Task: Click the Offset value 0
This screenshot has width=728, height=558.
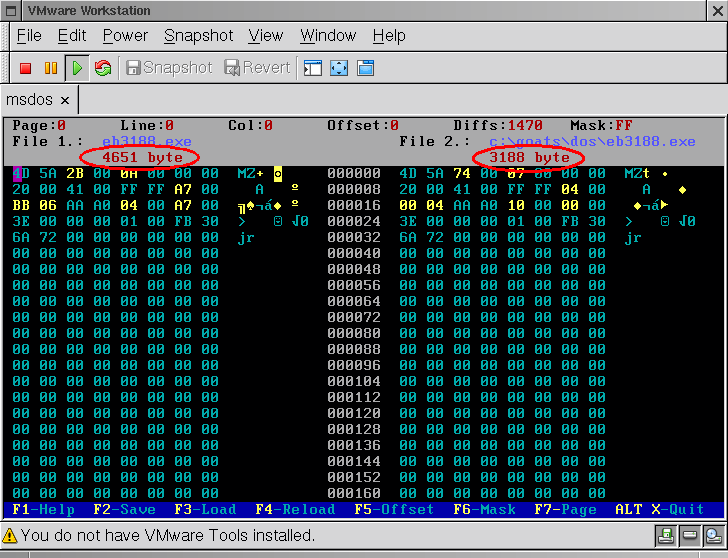Action: [x=394, y=125]
